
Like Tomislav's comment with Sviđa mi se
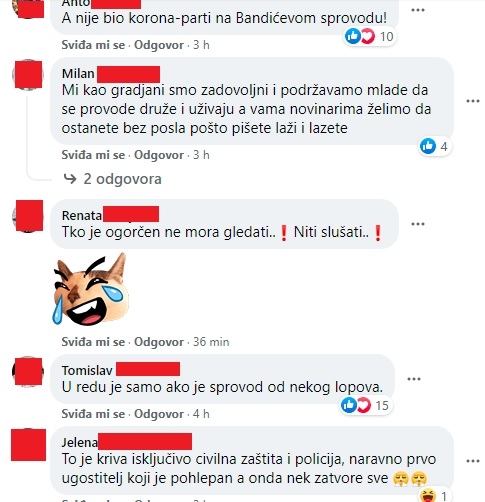click(x=93, y=414)
